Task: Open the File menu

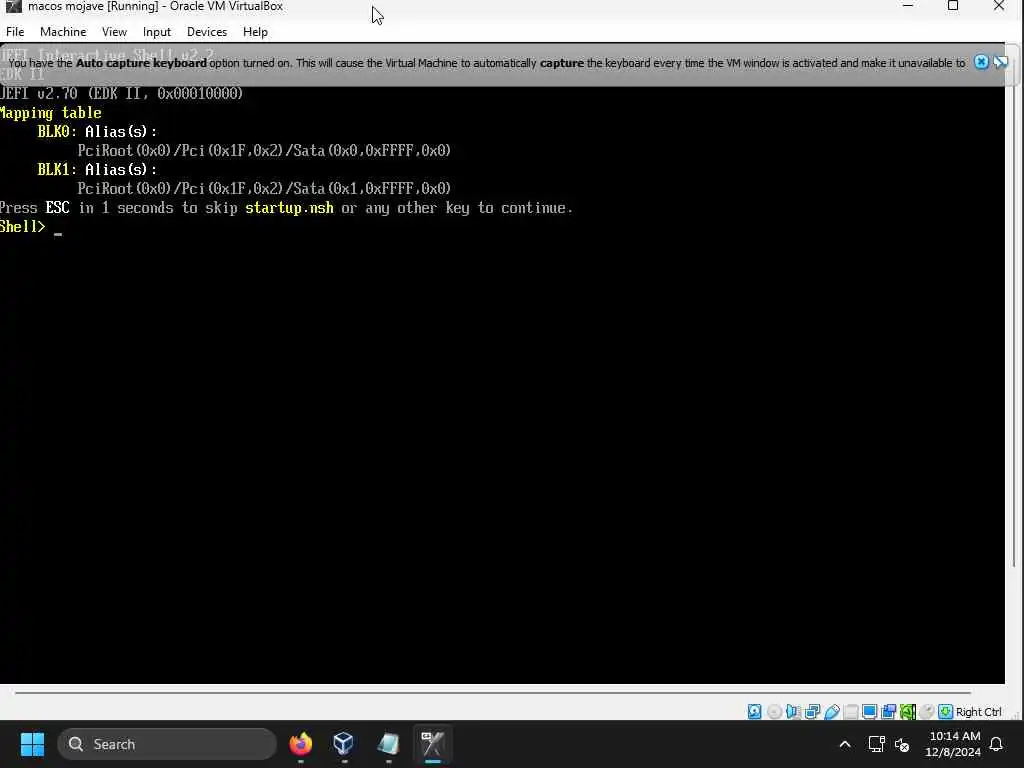Action: tap(15, 31)
